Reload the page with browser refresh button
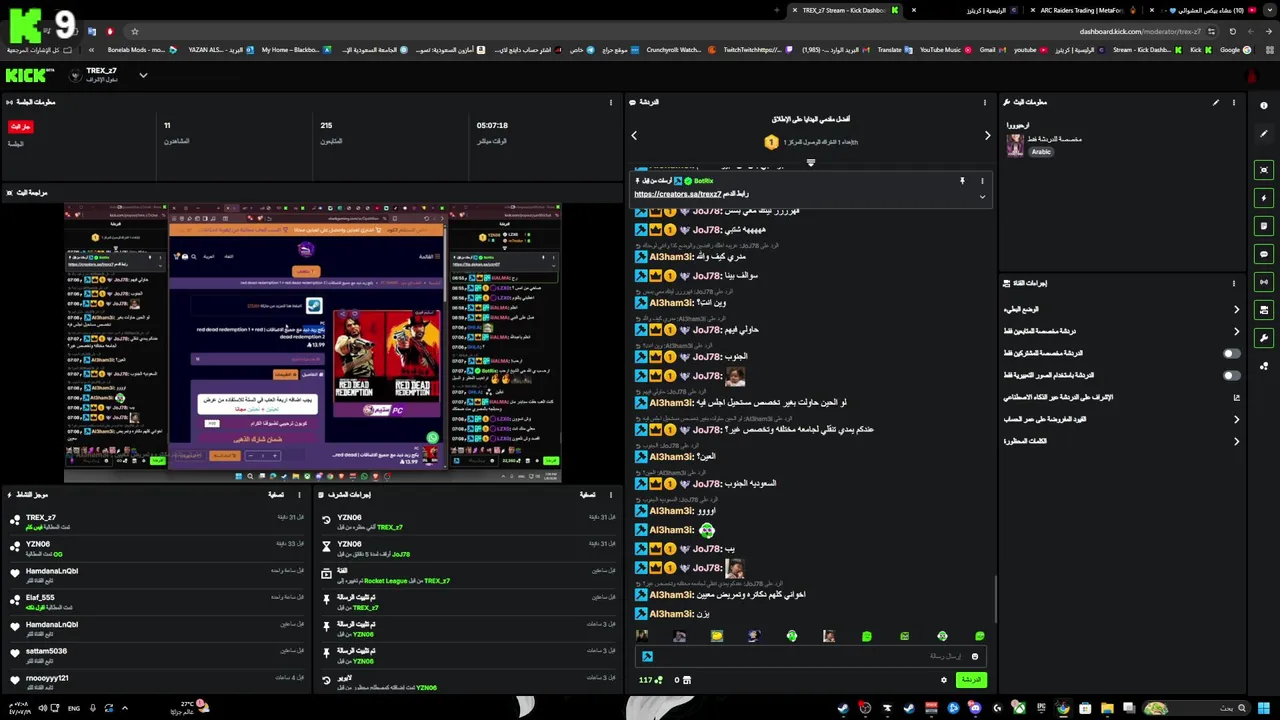Image resolution: width=1280 pixels, height=720 pixels. pyautogui.click(x=1234, y=31)
